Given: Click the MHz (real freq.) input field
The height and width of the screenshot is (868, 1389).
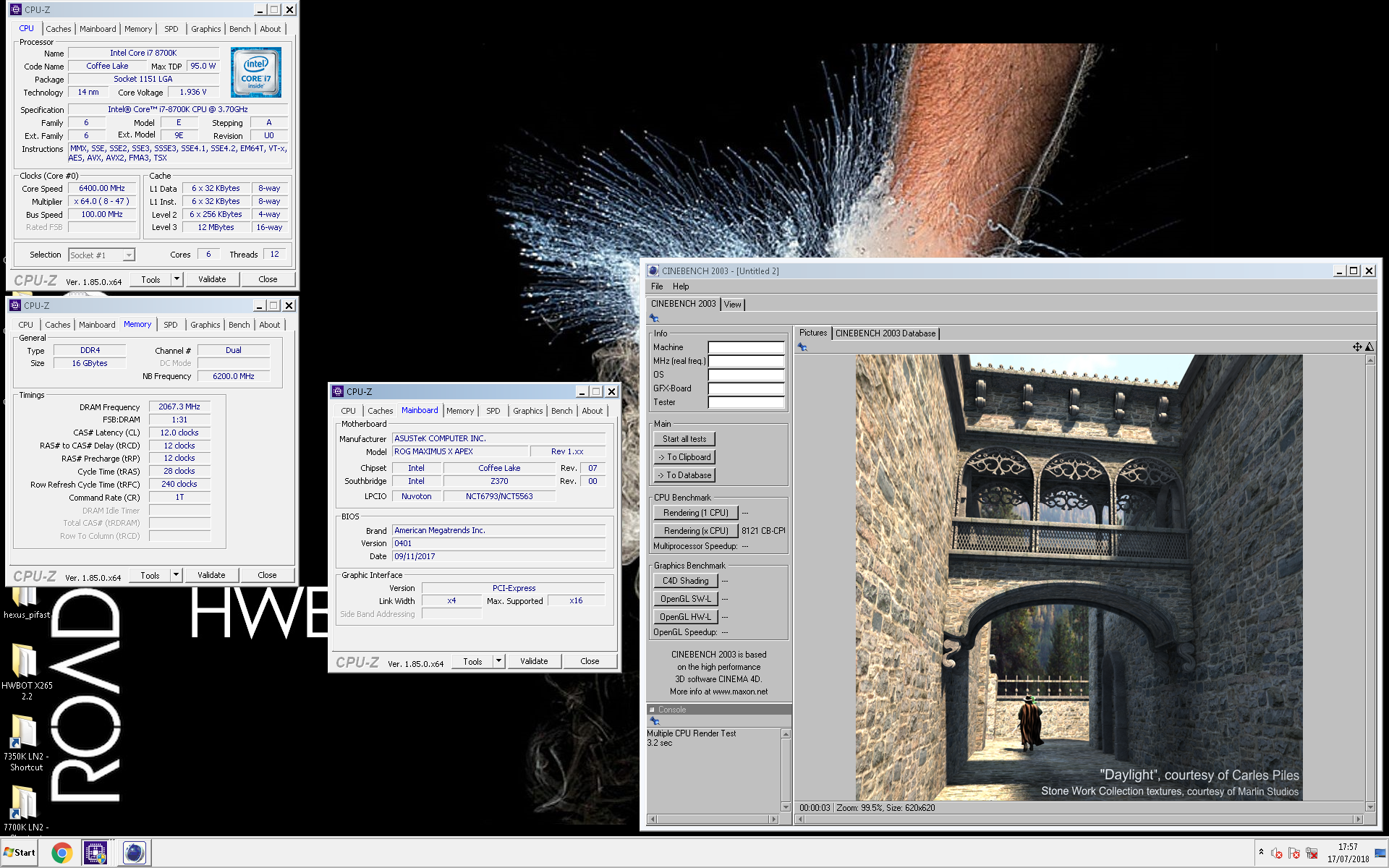Looking at the screenshot, I should tap(746, 361).
